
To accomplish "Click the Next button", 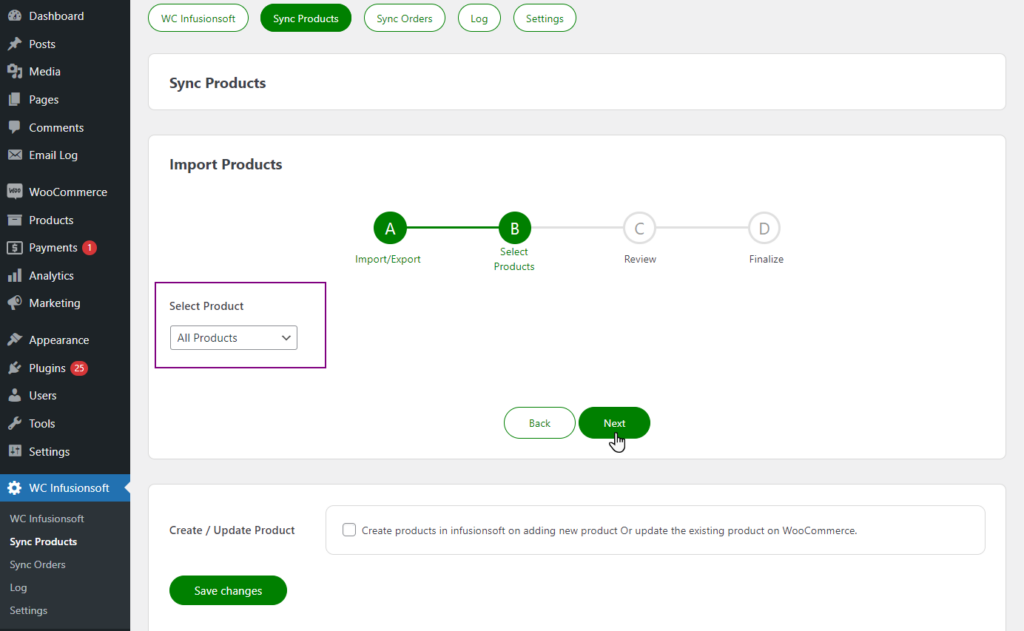I will tap(614, 423).
